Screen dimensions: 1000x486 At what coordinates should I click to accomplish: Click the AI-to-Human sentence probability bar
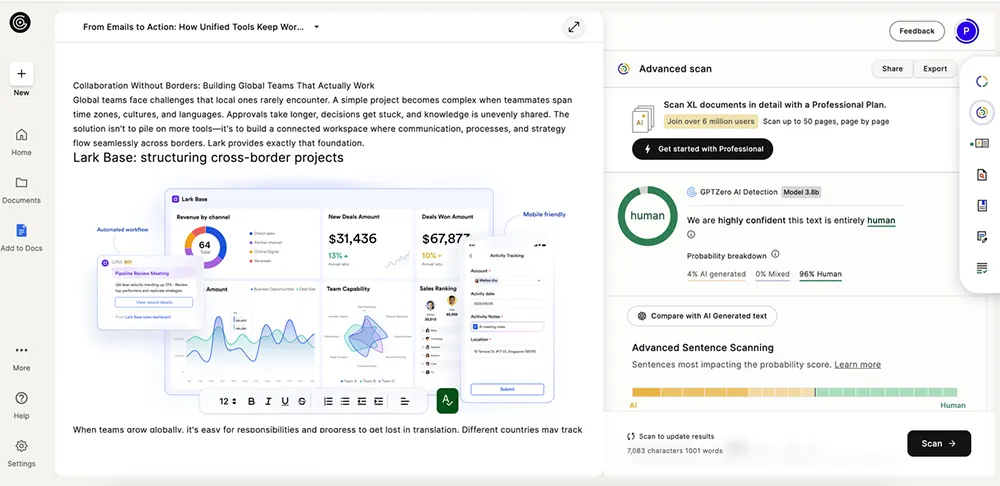coord(794,392)
